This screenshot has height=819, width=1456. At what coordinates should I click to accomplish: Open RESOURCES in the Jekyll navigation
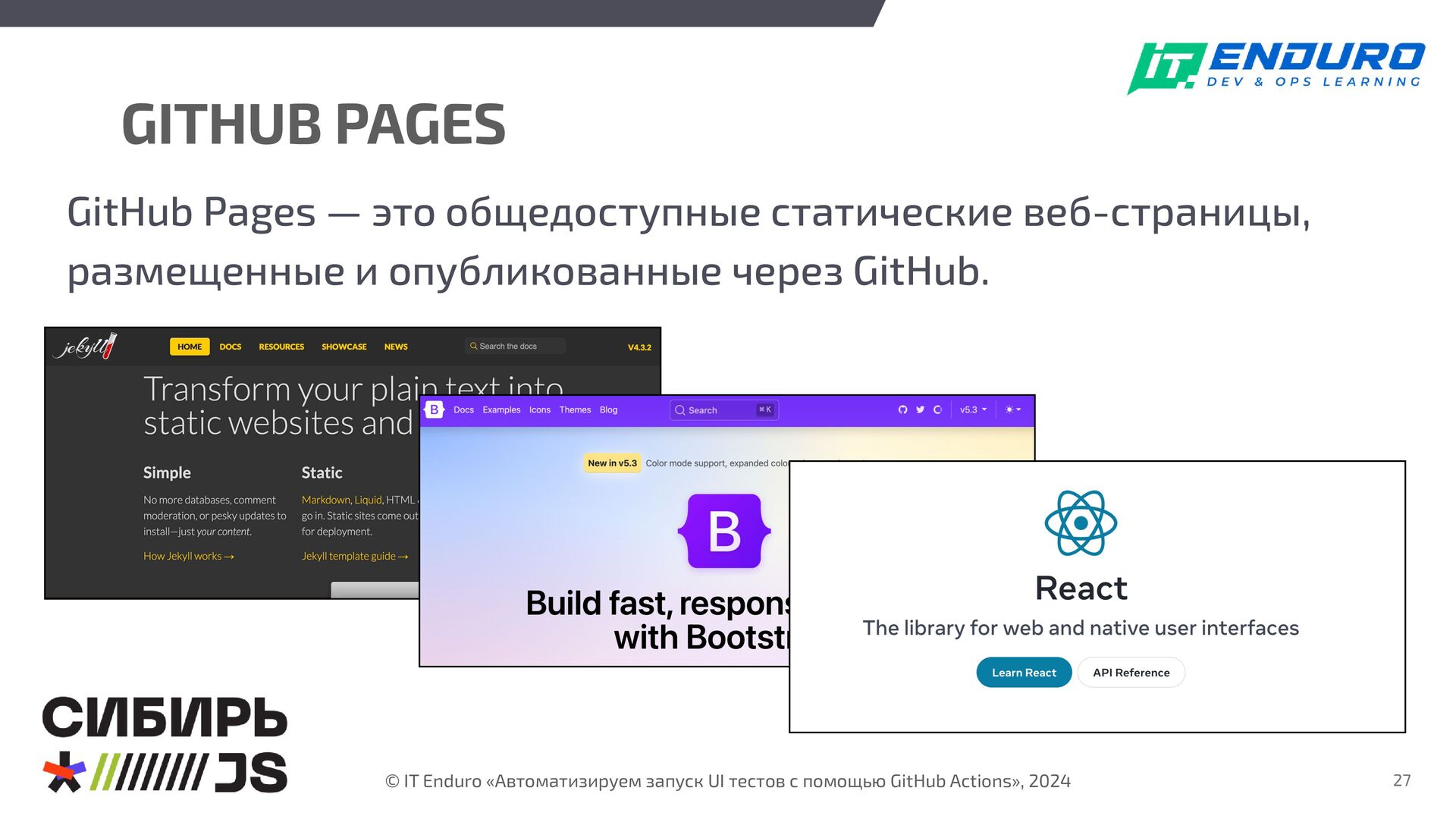click(281, 347)
